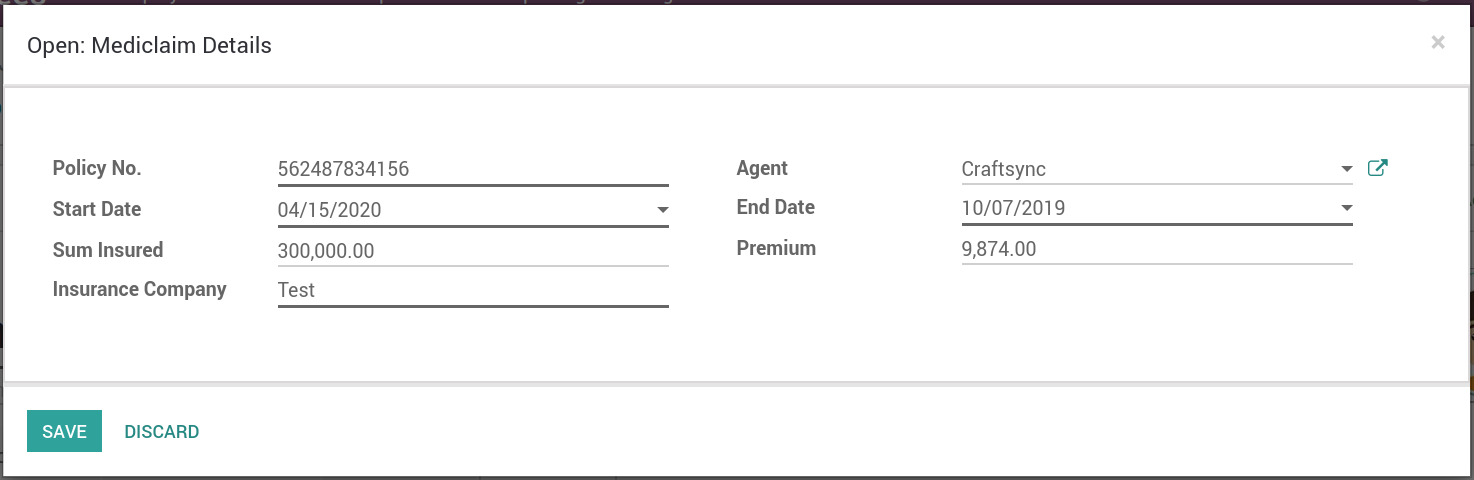This screenshot has width=1474, height=480.
Task: Open the Agent external link icon
Action: tap(1377, 168)
